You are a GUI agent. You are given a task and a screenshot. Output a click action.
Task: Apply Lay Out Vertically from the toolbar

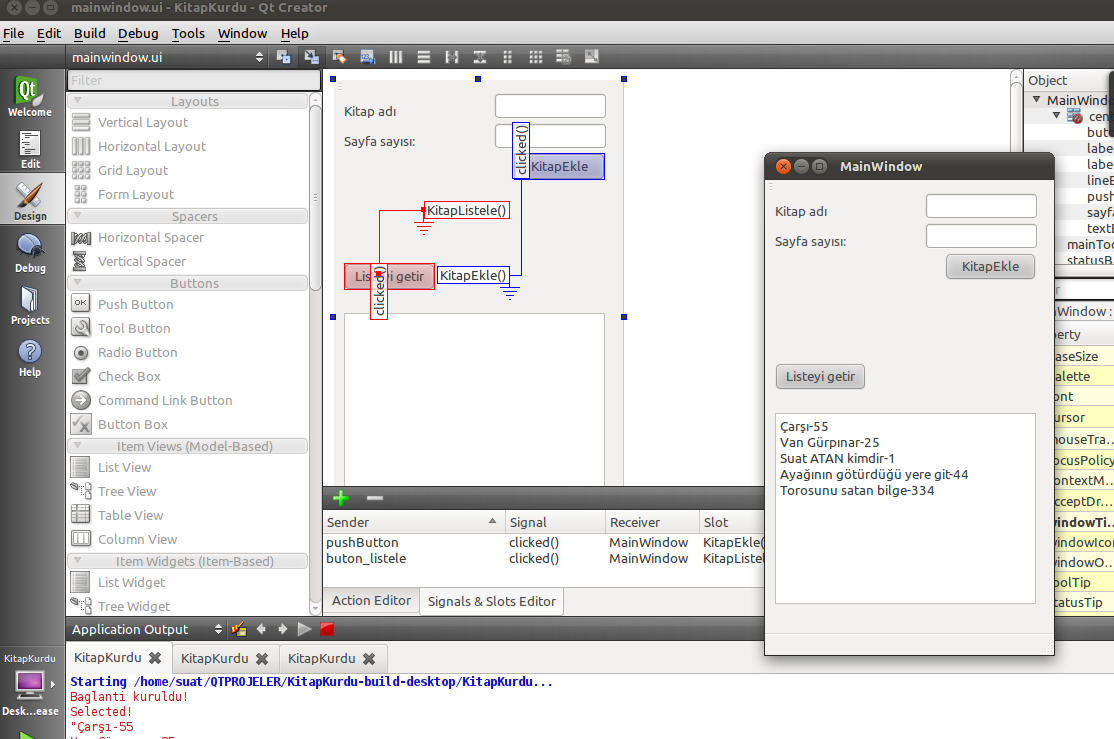(424, 57)
